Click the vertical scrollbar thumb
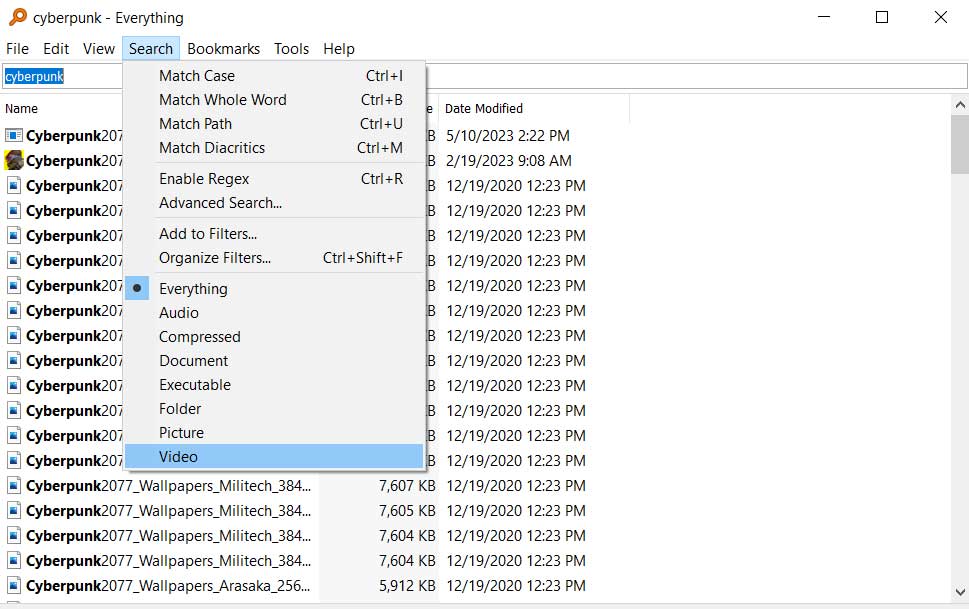This screenshot has width=969, height=609. [x=960, y=144]
